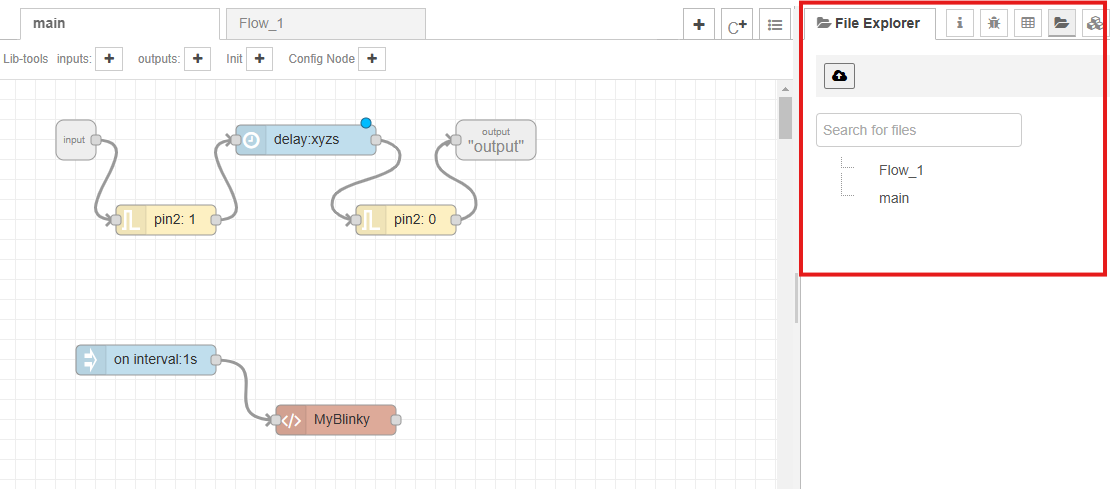Click the inject arrow icon on interval node

pyautogui.click(x=91, y=360)
